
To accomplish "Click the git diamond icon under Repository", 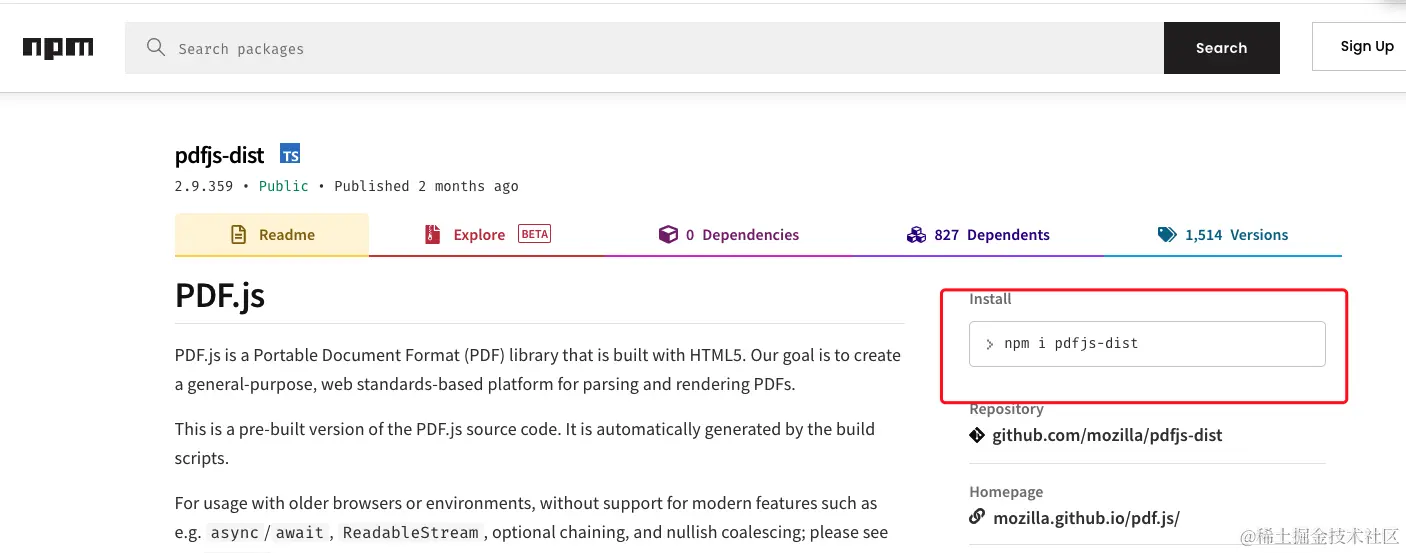I will [977, 435].
